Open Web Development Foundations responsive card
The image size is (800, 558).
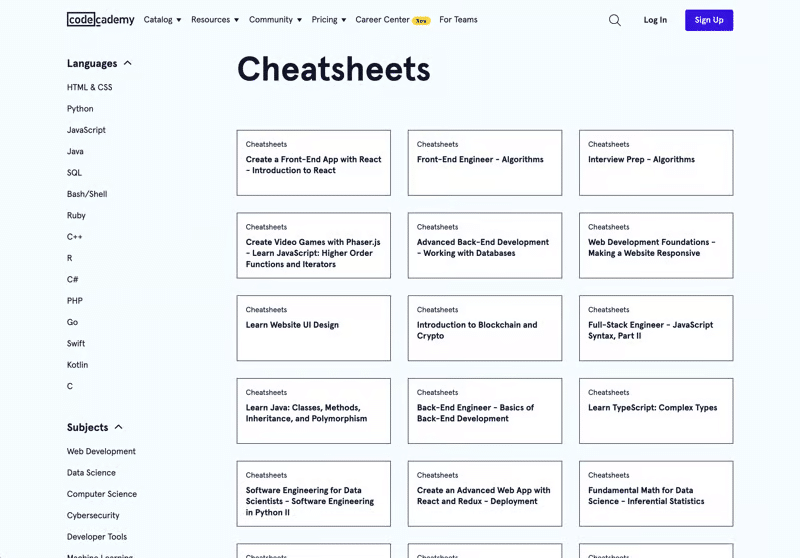point(656,245)
